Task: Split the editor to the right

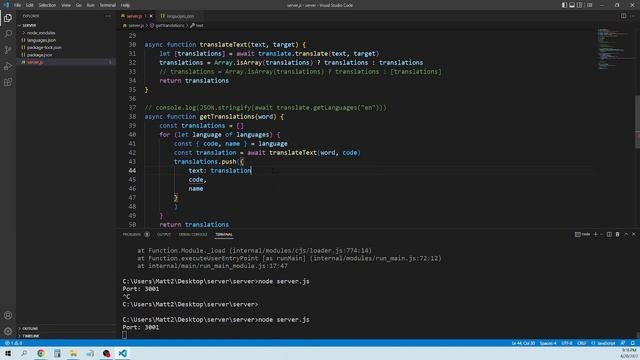Action: pos(623,16)
